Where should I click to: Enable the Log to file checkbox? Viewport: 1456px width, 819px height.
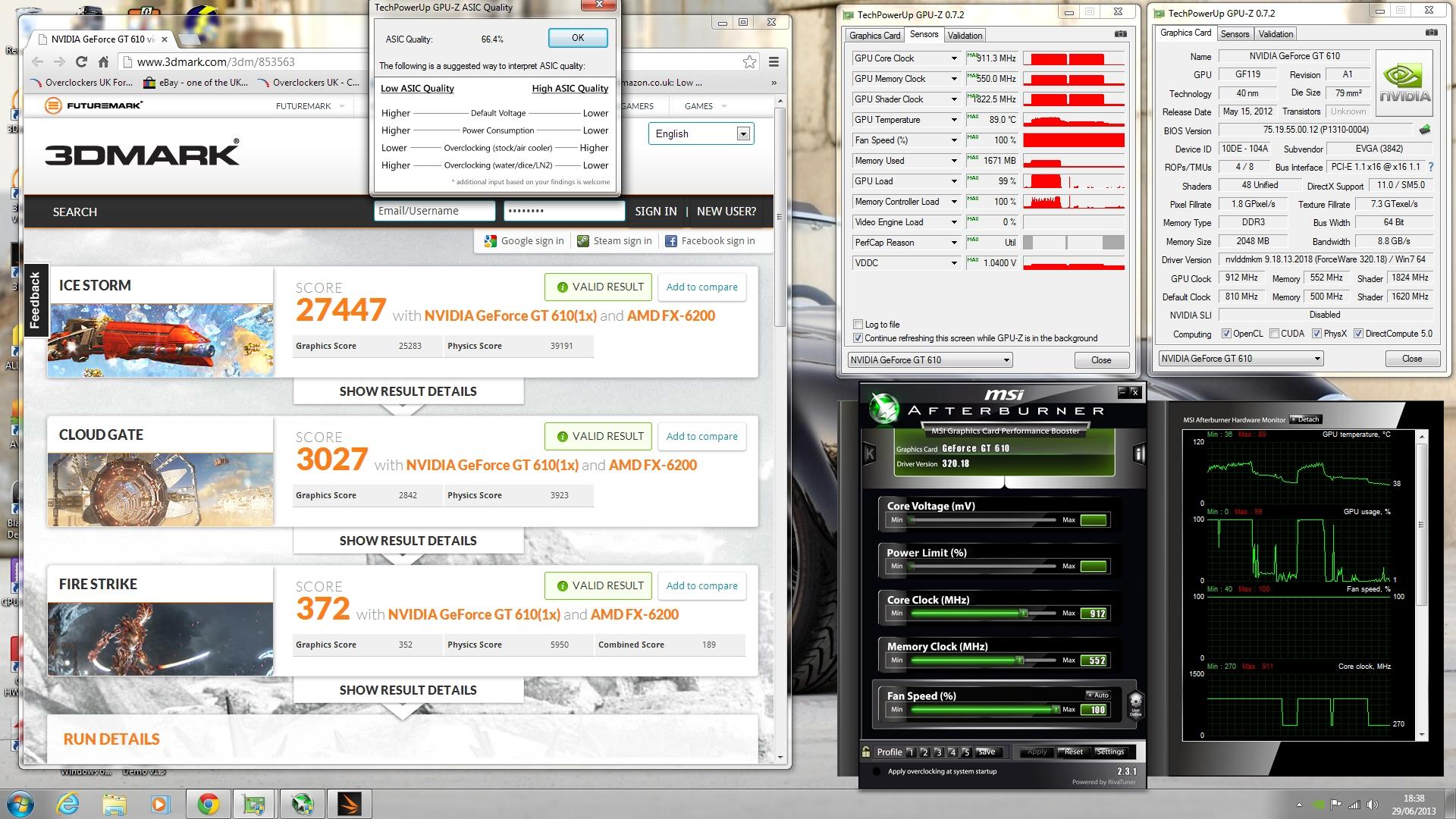coord(858,325)
